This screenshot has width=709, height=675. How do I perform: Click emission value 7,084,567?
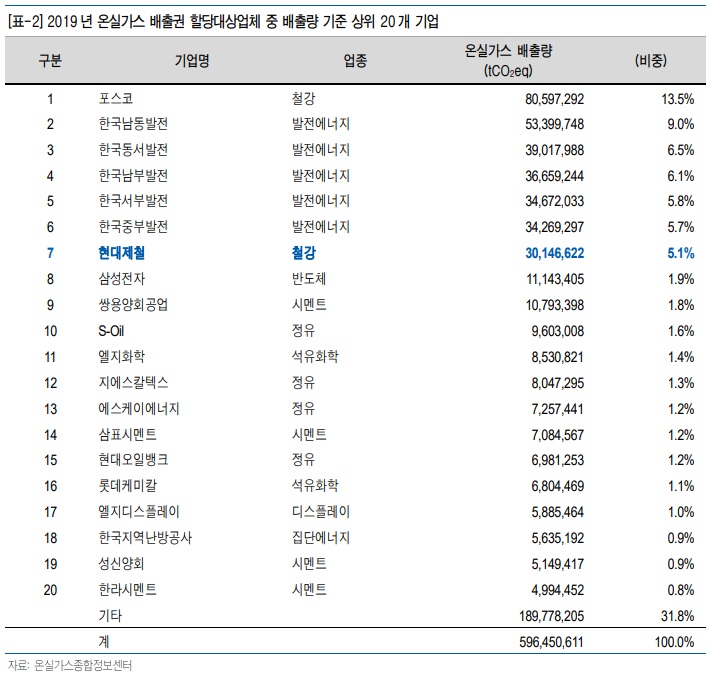(558, 435)
